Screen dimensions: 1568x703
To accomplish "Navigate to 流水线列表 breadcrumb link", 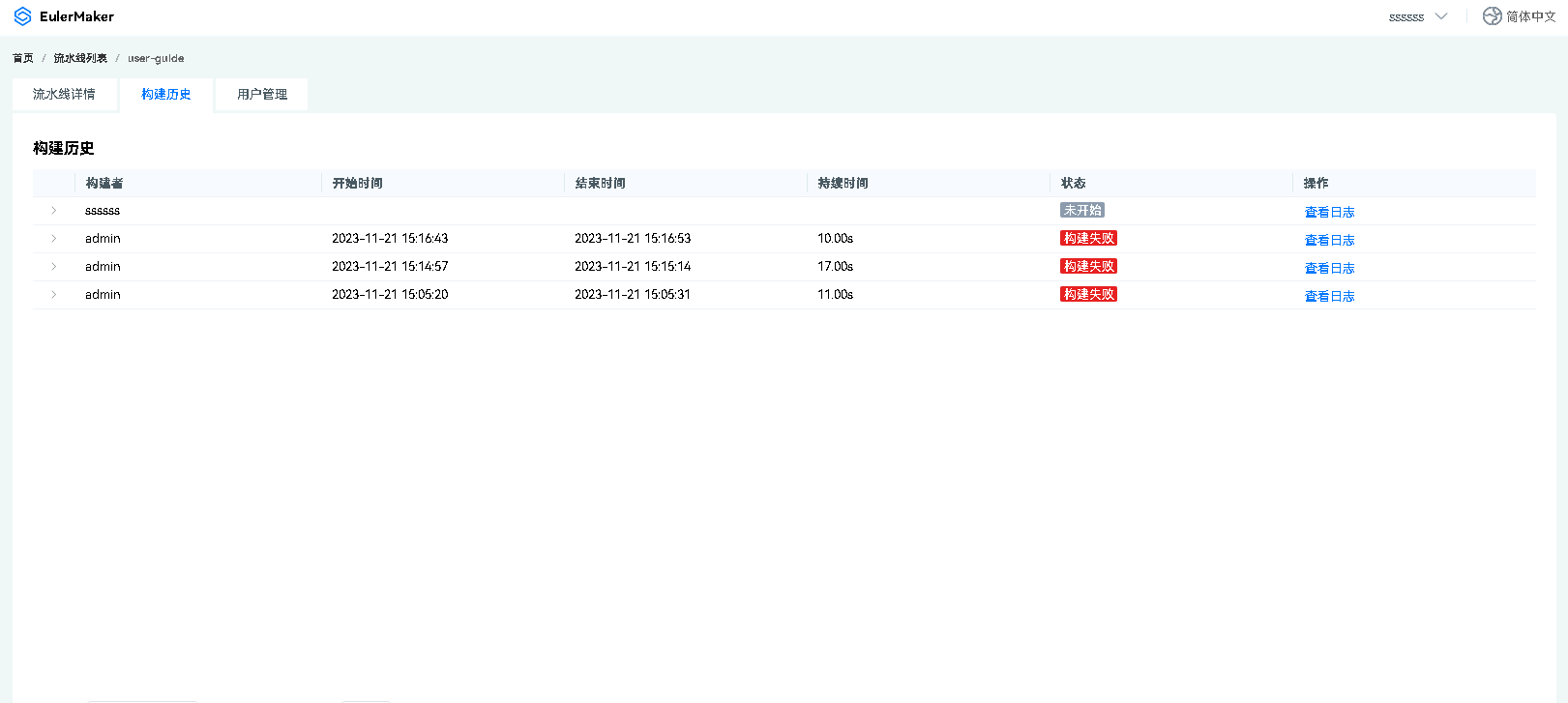I will pyautogui.click(x=80, y=59).
